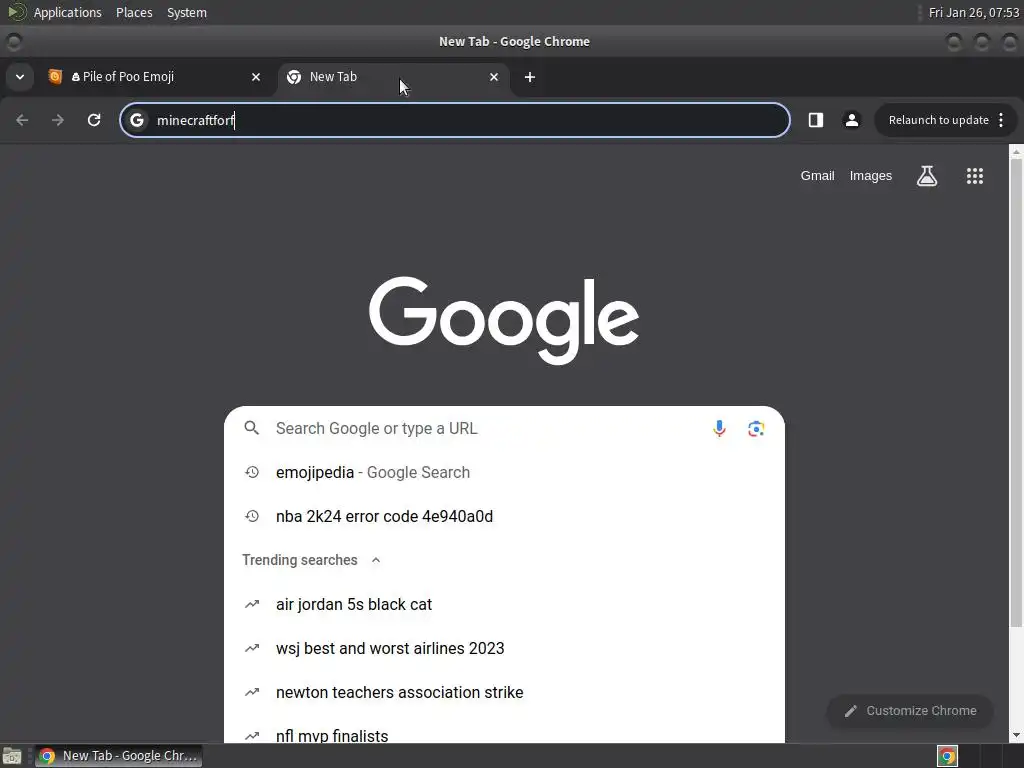Start voice search with microphone
The width and height of the screenshot is (1024, 768).
pyautogui.click(x=719, y=428)
